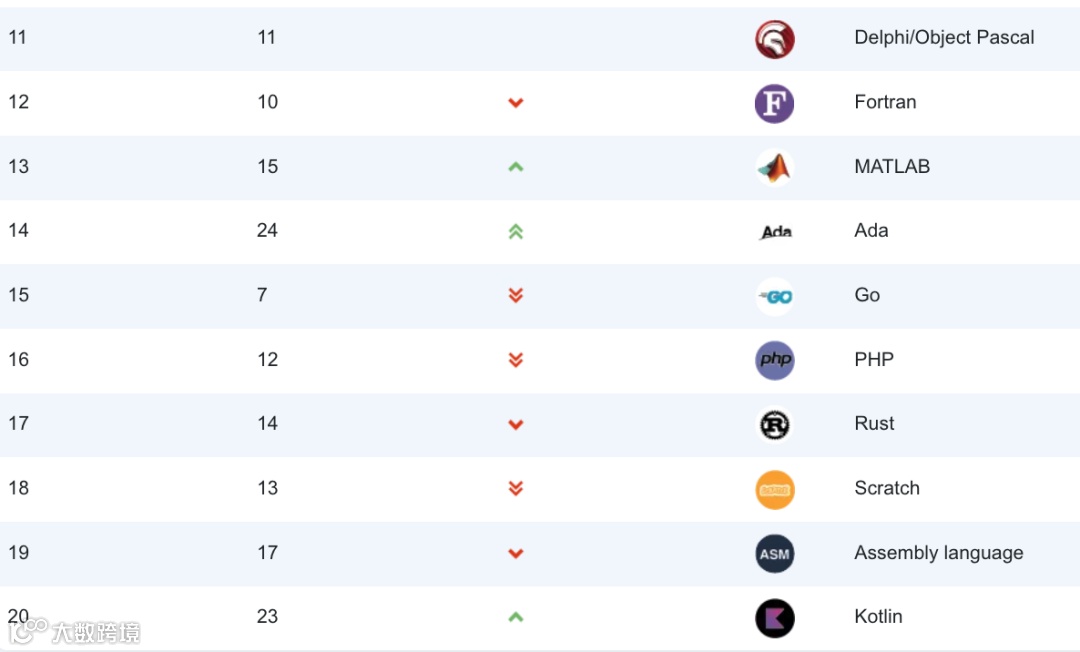
Task: Open the Assembly language name link
Action: click(x=938, y=553)
